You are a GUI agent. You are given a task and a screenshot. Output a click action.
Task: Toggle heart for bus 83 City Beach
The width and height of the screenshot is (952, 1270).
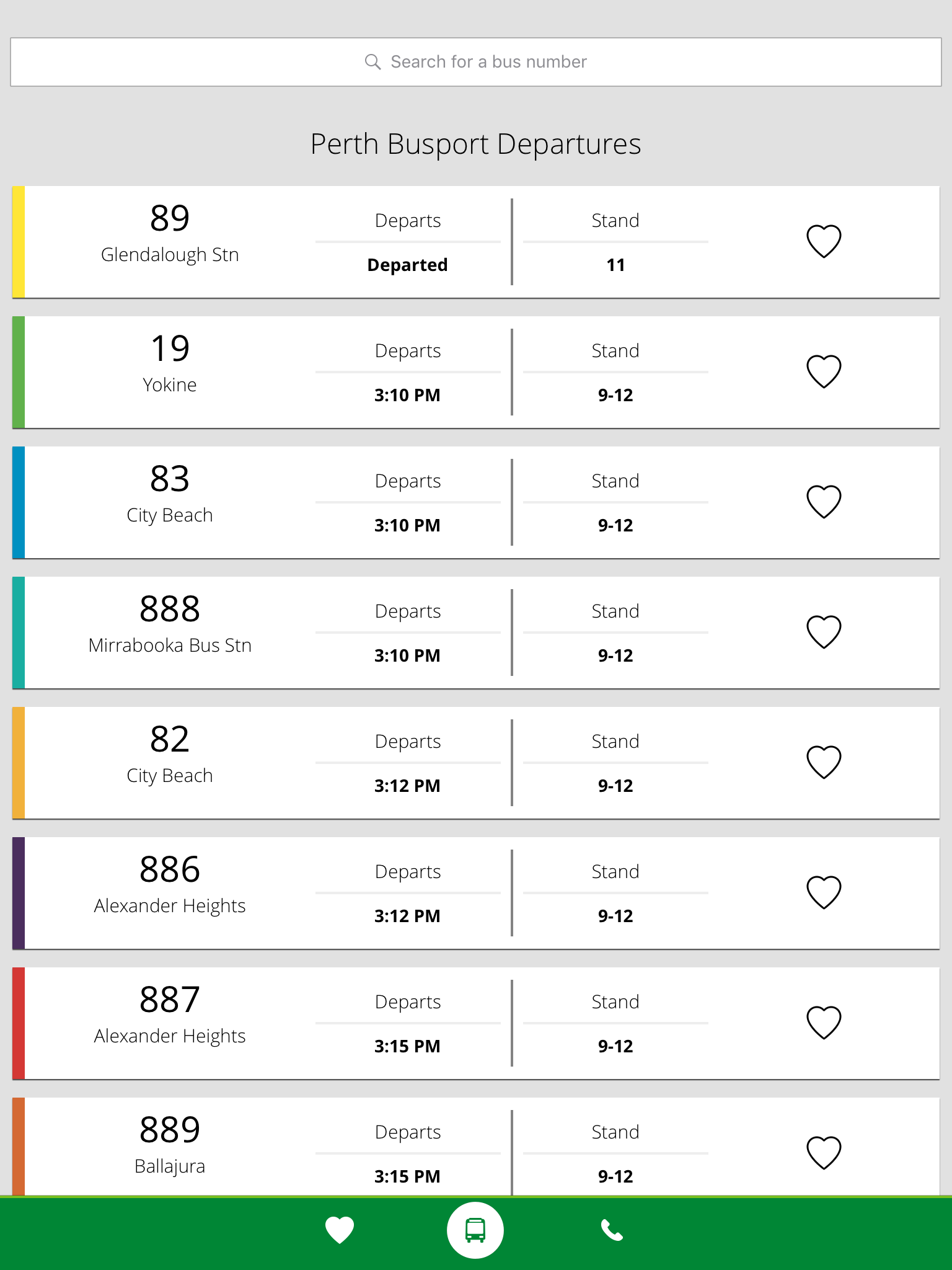pos(824,502)
